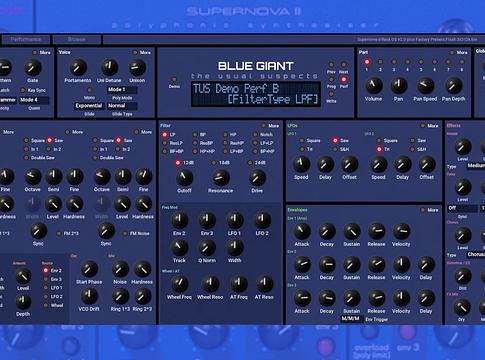
Task: Click the Prev patch button
Action: [x=331, y=65]
